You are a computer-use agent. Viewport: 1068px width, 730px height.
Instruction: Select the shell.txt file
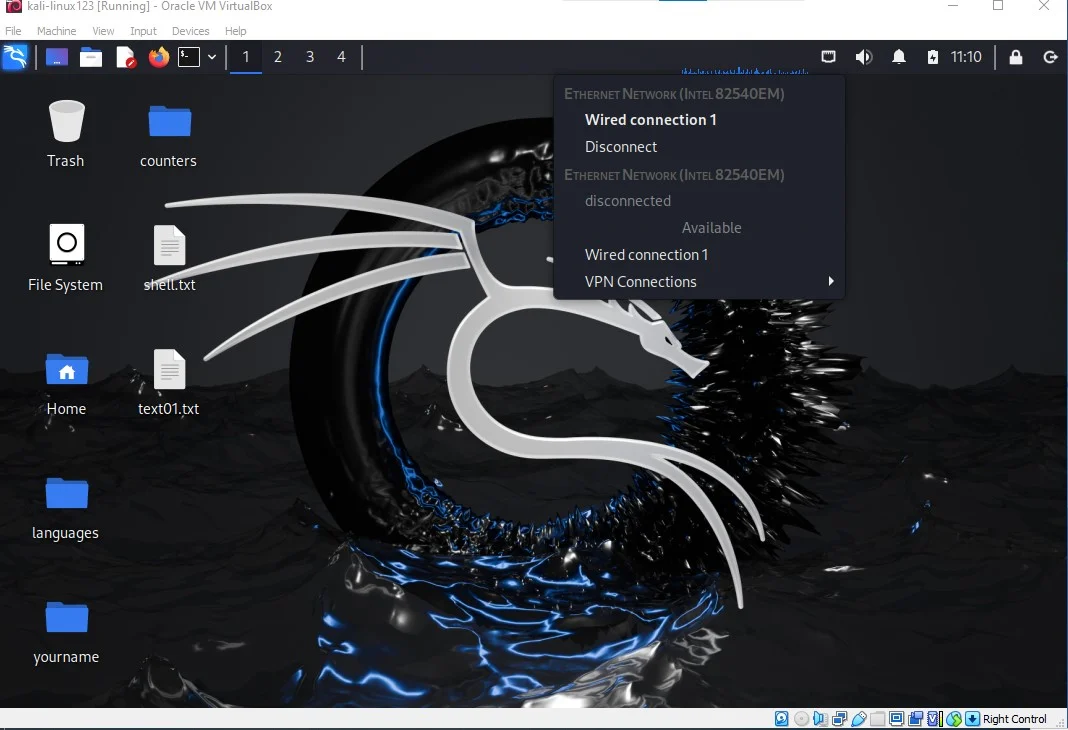coord(170,259)
